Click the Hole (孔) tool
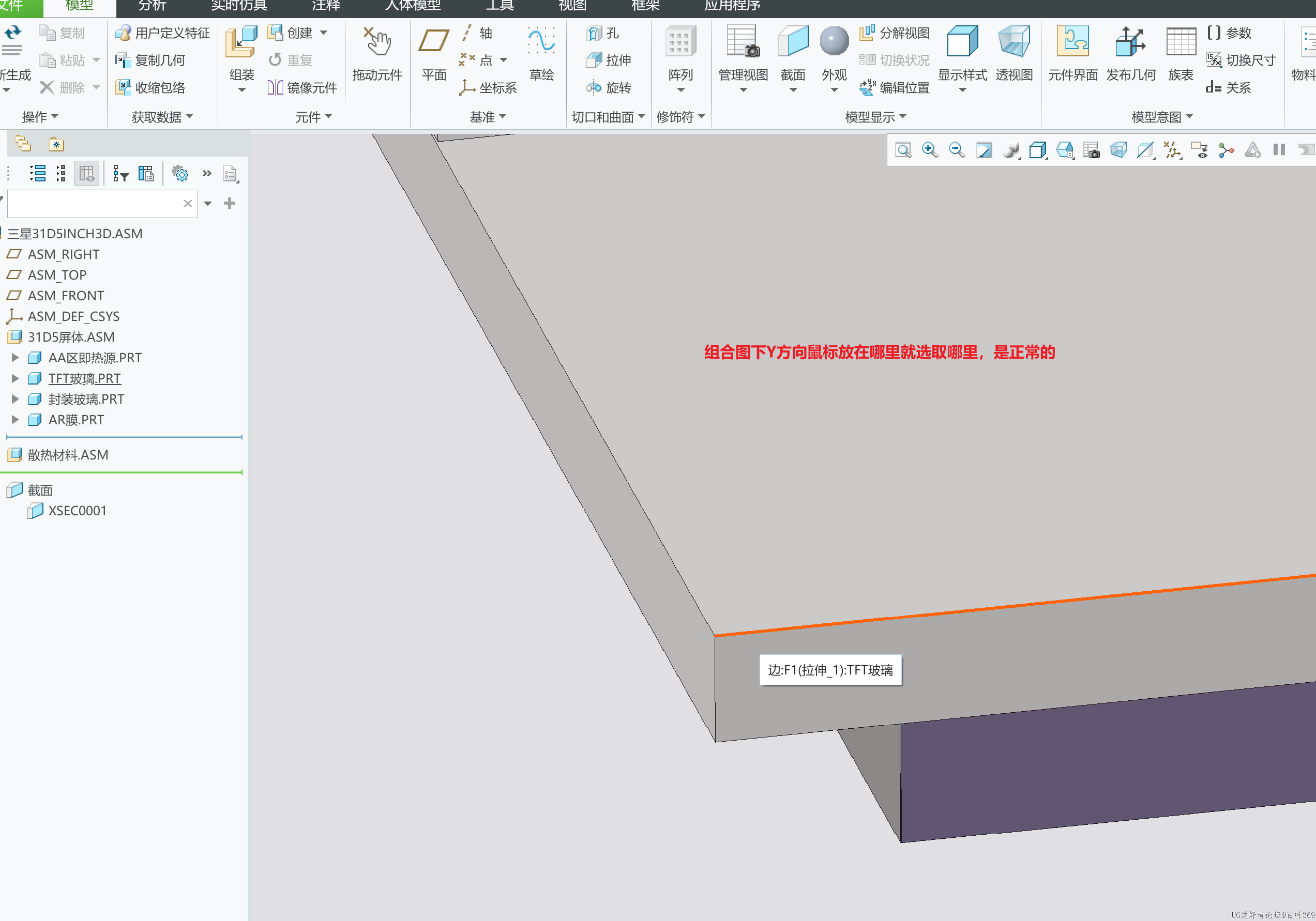 603,33
